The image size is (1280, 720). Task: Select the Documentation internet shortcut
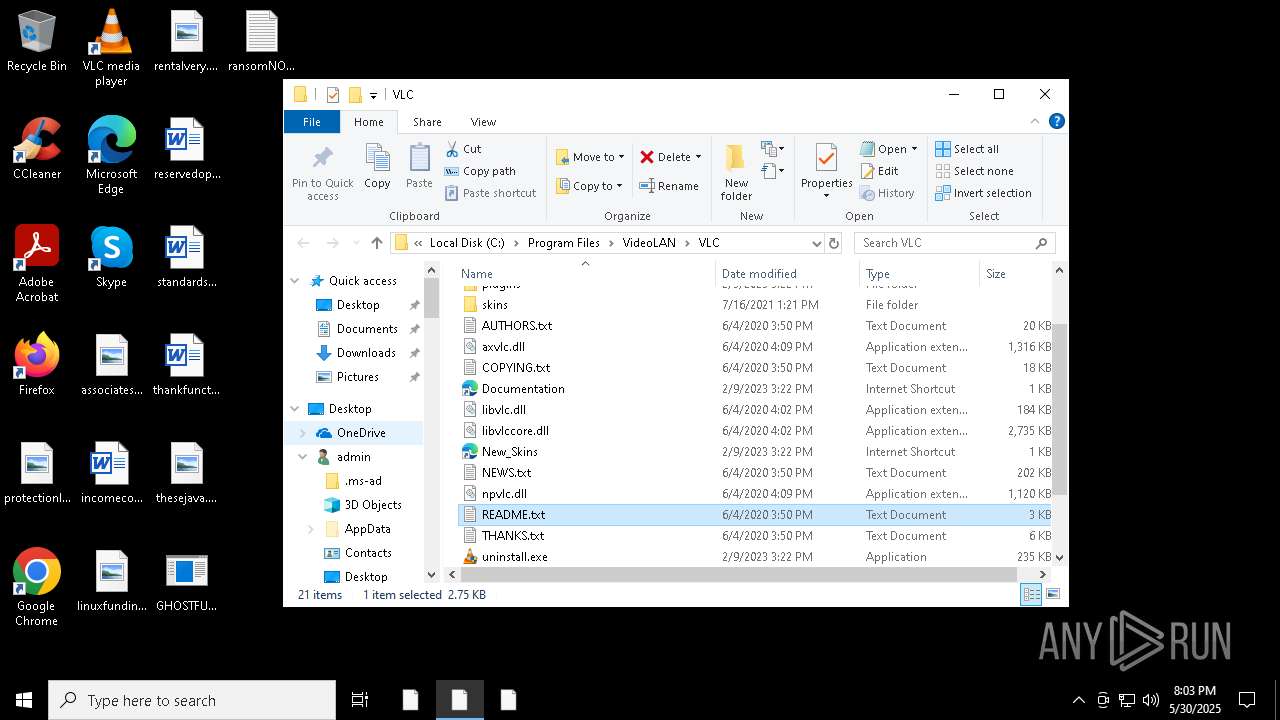[523, 389]
